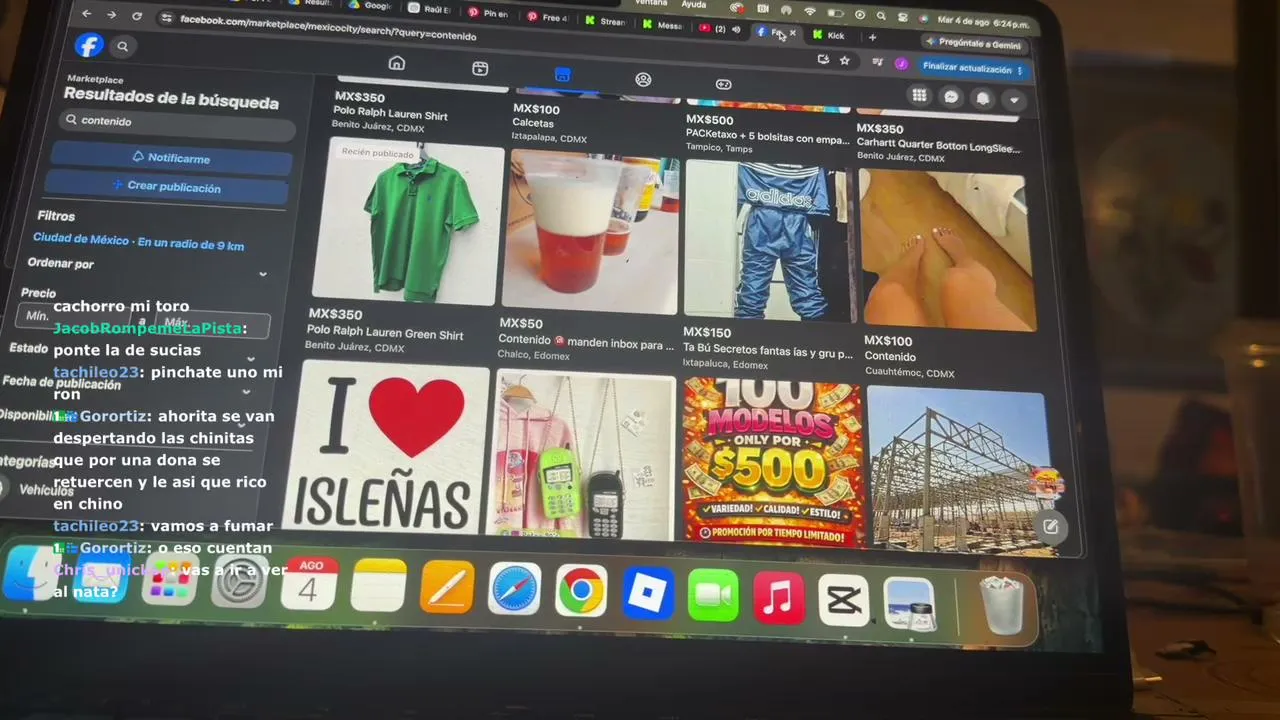Open the green Polo Ralph Lauren shirt listing
The height and width of the screenshot is (720, 1280).
pos(407,222)
